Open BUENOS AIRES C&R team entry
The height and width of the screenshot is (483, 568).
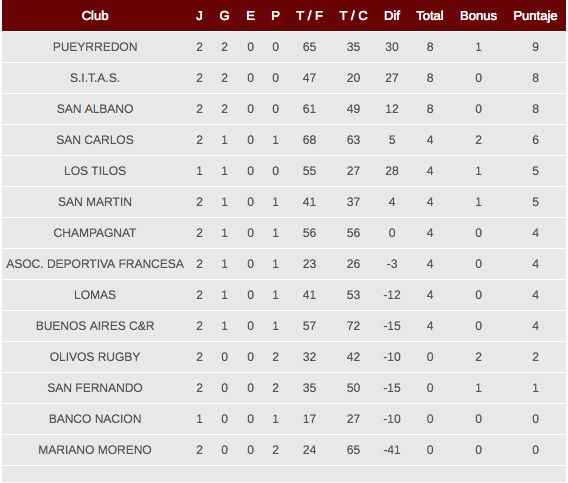pyautogui.click(x=95, y=326)
